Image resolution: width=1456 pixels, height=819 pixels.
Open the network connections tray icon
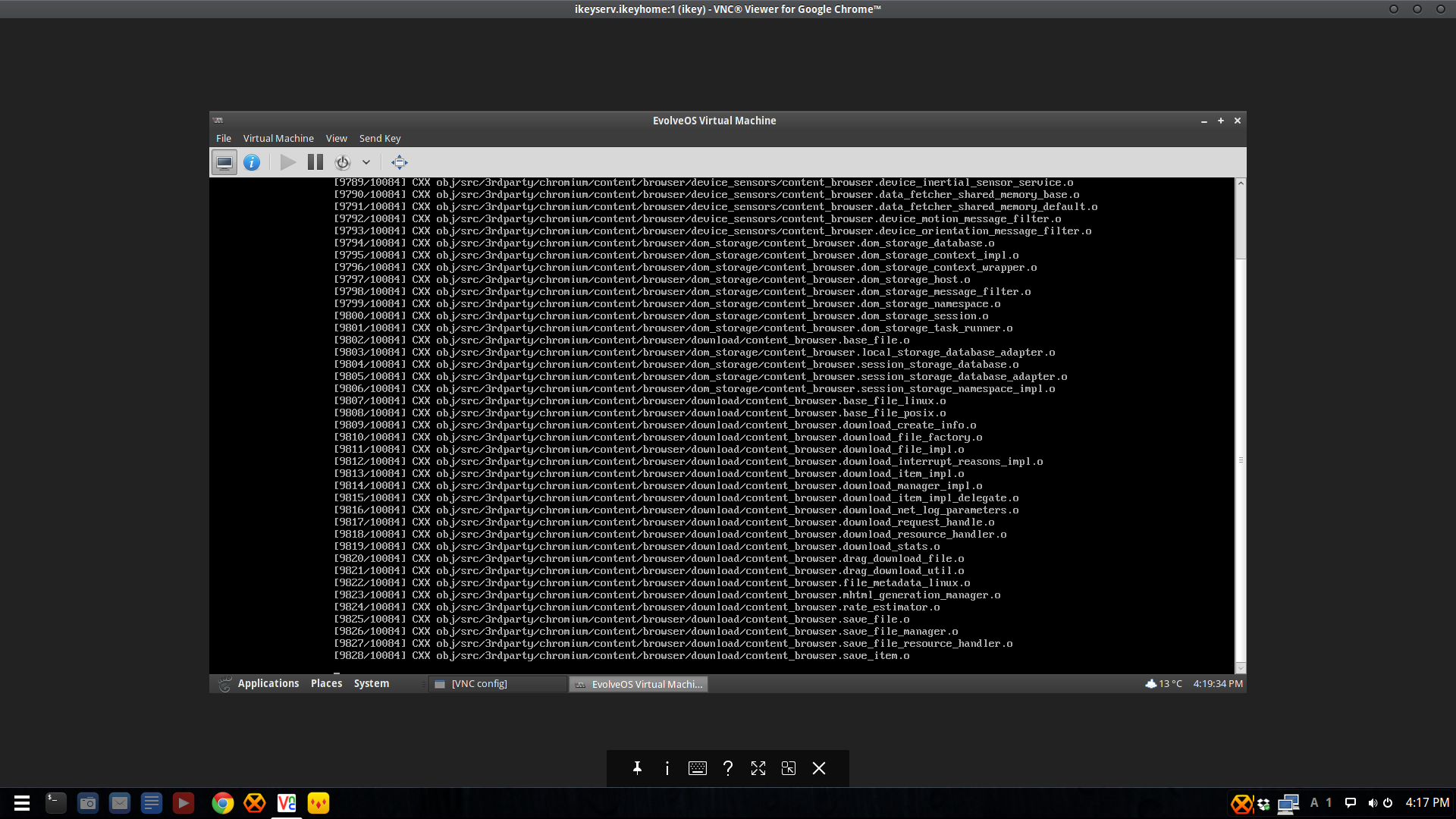point(1288,803)
